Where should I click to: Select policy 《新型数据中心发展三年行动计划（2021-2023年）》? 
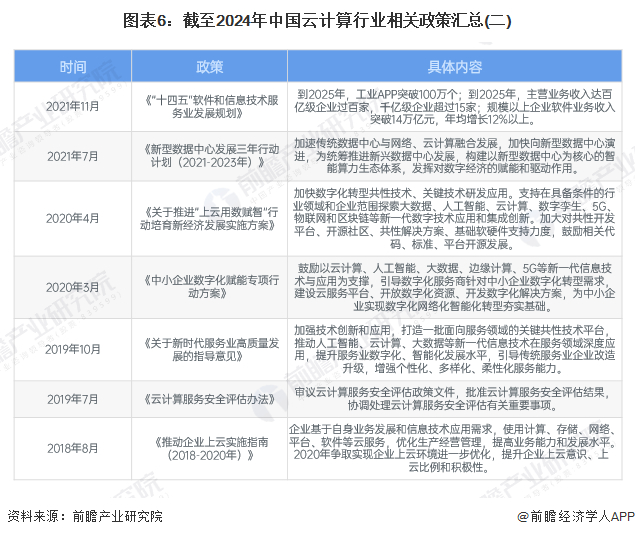211,156
